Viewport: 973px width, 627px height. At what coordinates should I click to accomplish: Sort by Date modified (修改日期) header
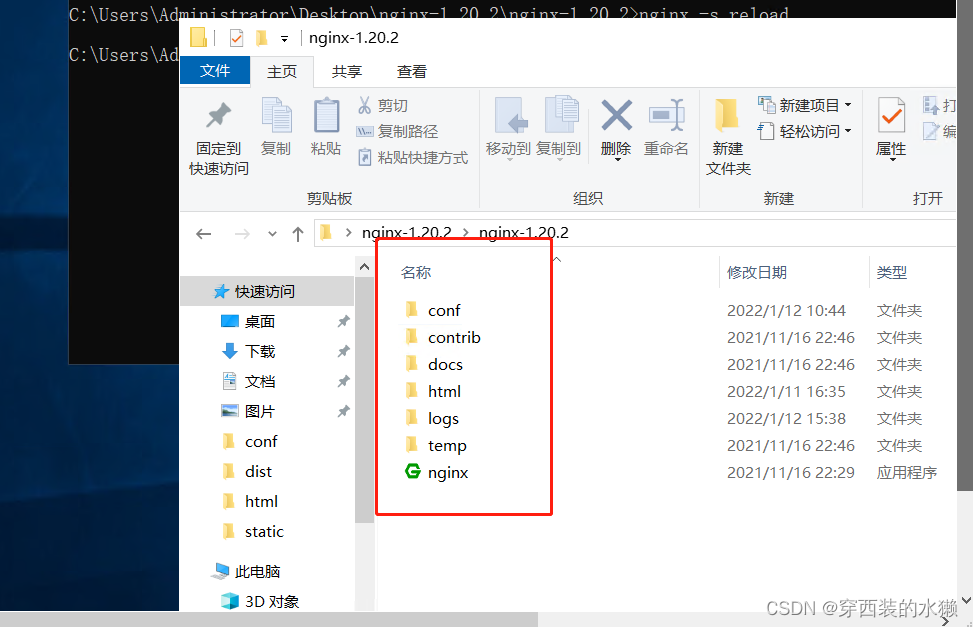757,273
